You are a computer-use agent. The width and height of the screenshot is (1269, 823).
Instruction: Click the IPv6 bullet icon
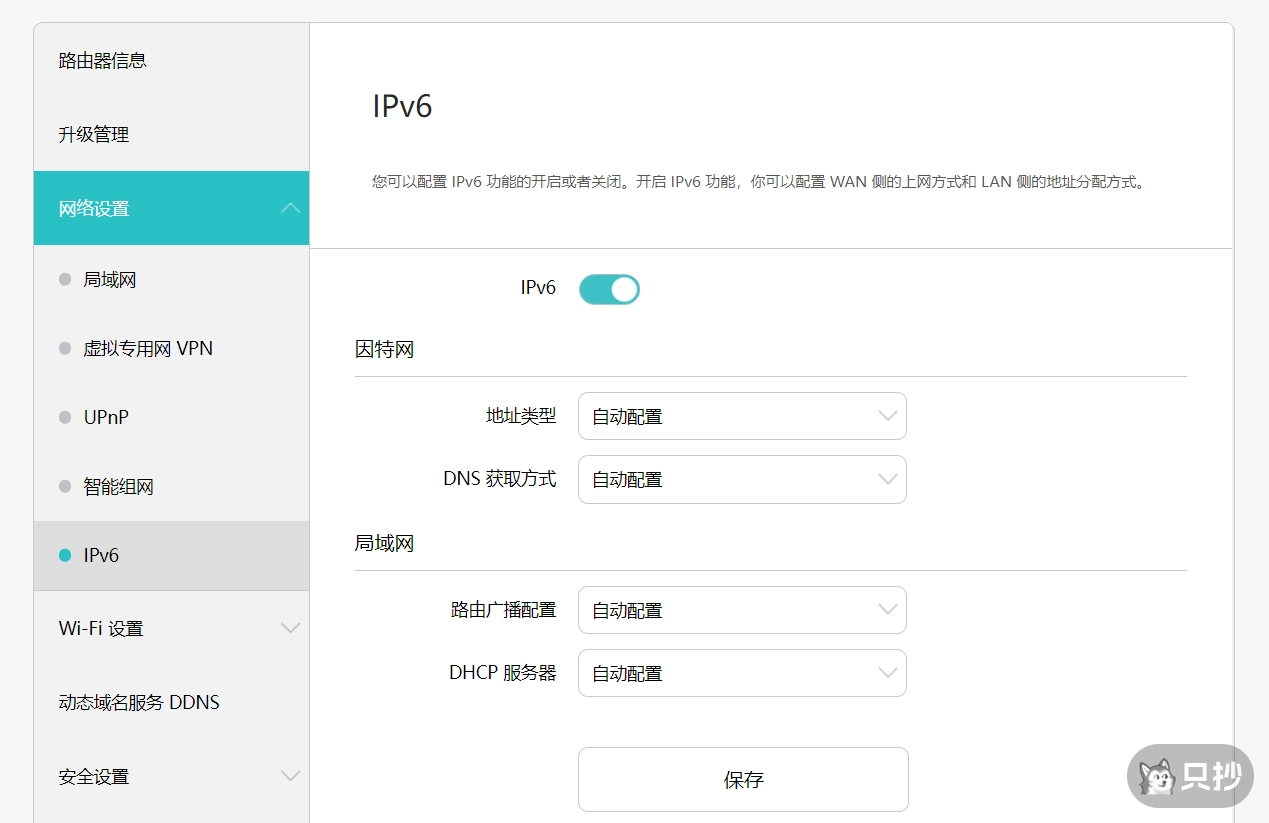63,555
